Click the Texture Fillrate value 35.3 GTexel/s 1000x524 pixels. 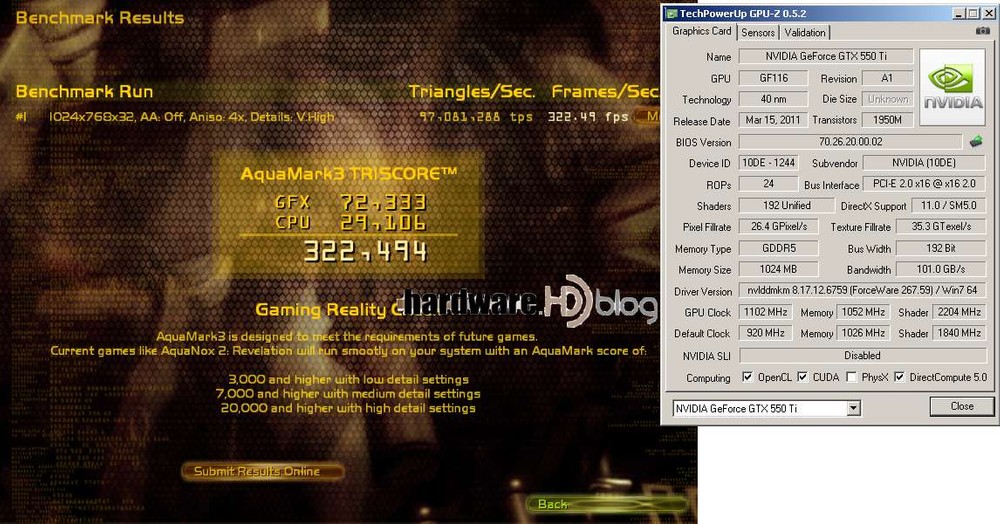941,226
